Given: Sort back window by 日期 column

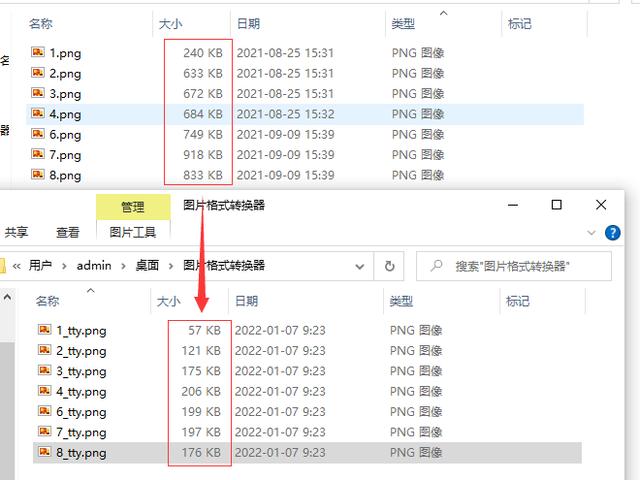Looking at the screenshot, I should click(x=248, y=24).
